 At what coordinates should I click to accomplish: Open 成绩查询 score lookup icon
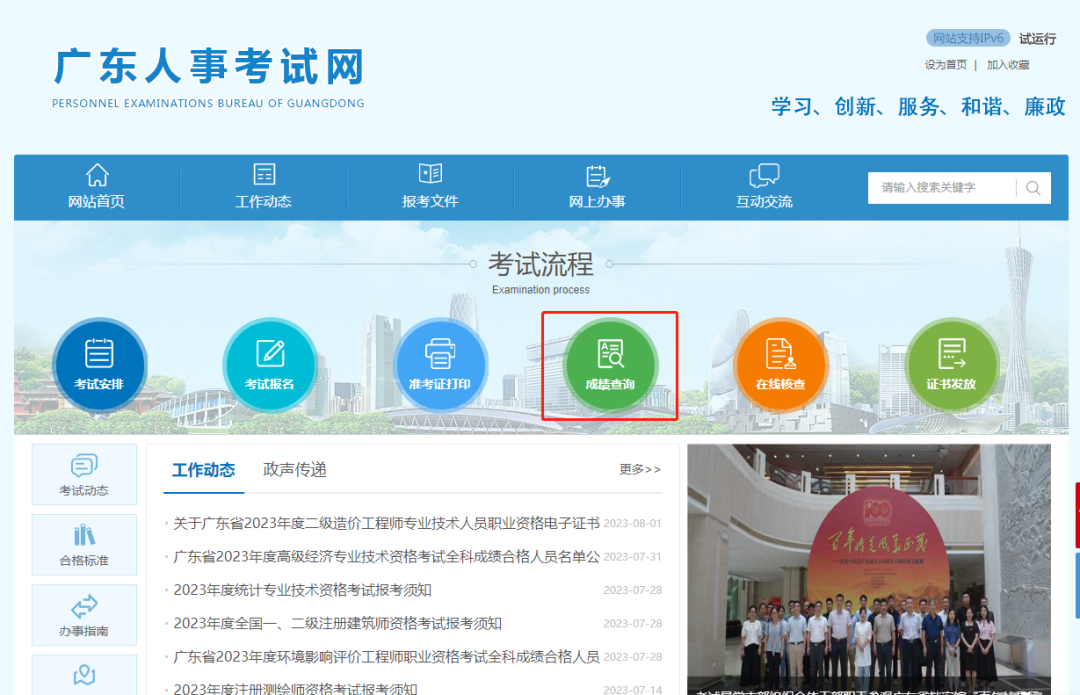(610, 364)
